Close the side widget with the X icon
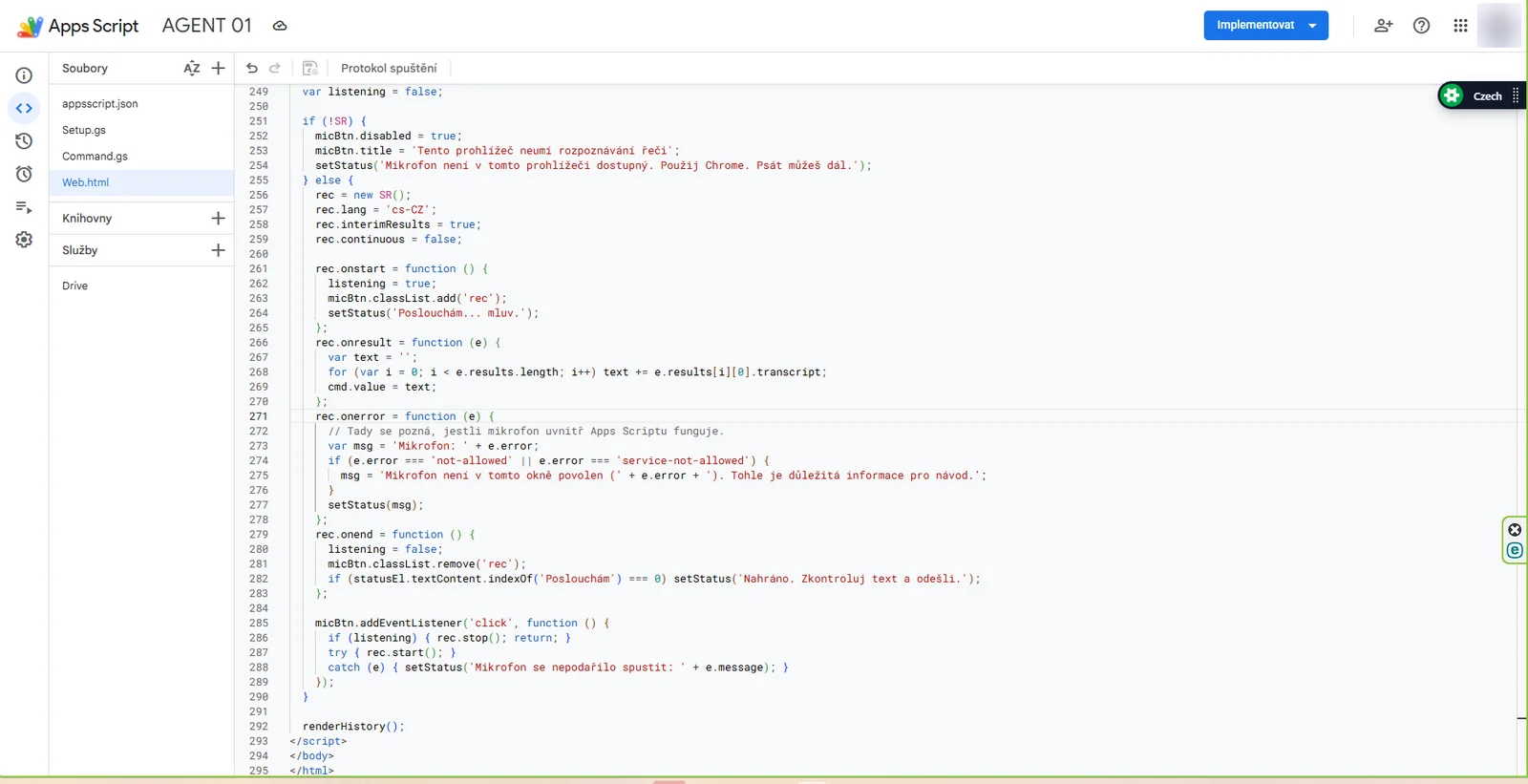 [x=1515, y=530]
